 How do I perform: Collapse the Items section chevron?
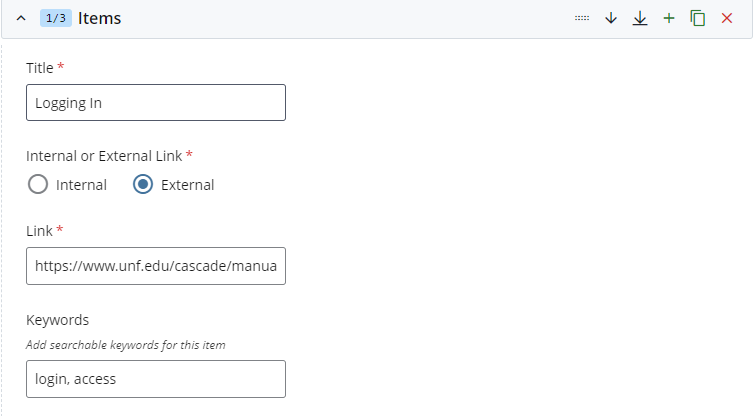[x=22, y=19]
